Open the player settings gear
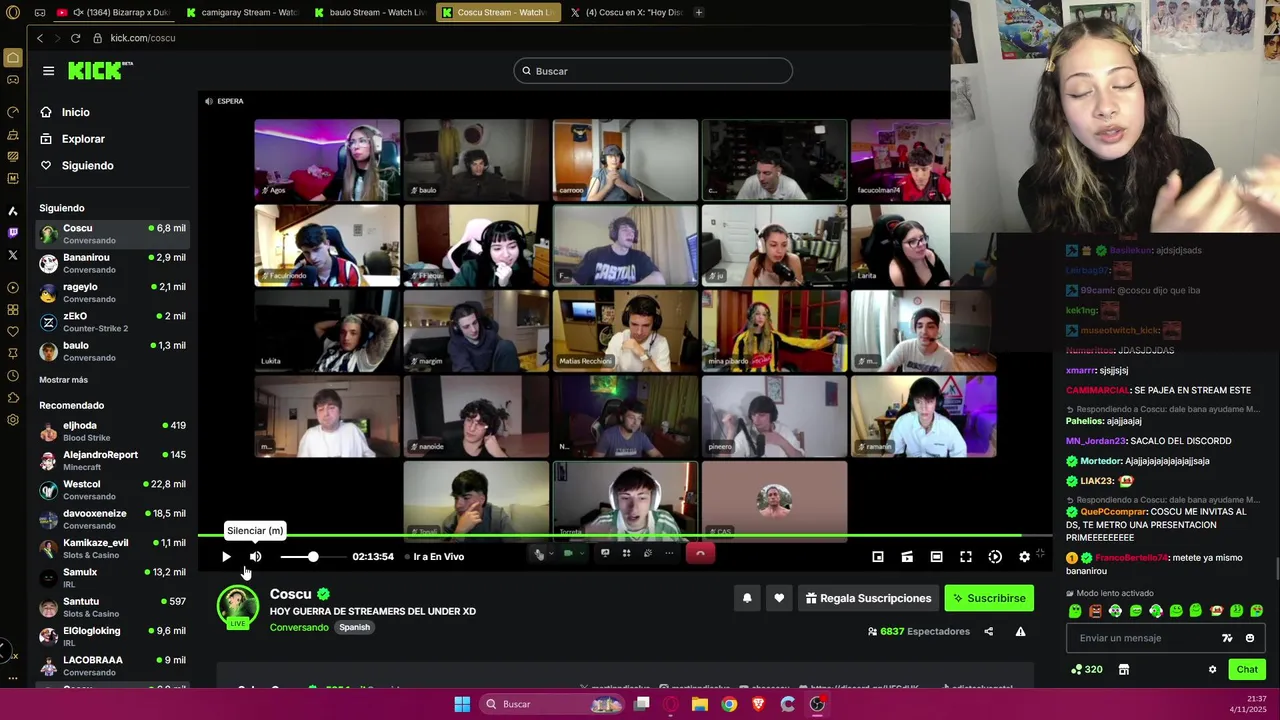This screenshot has height=720, width=1280. coord(1024,557)
